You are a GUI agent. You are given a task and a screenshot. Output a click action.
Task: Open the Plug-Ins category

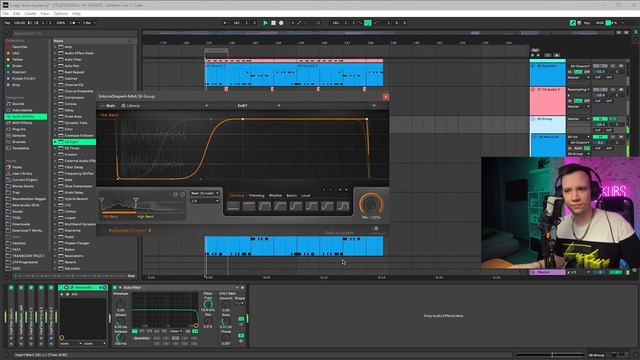[19, 129]
